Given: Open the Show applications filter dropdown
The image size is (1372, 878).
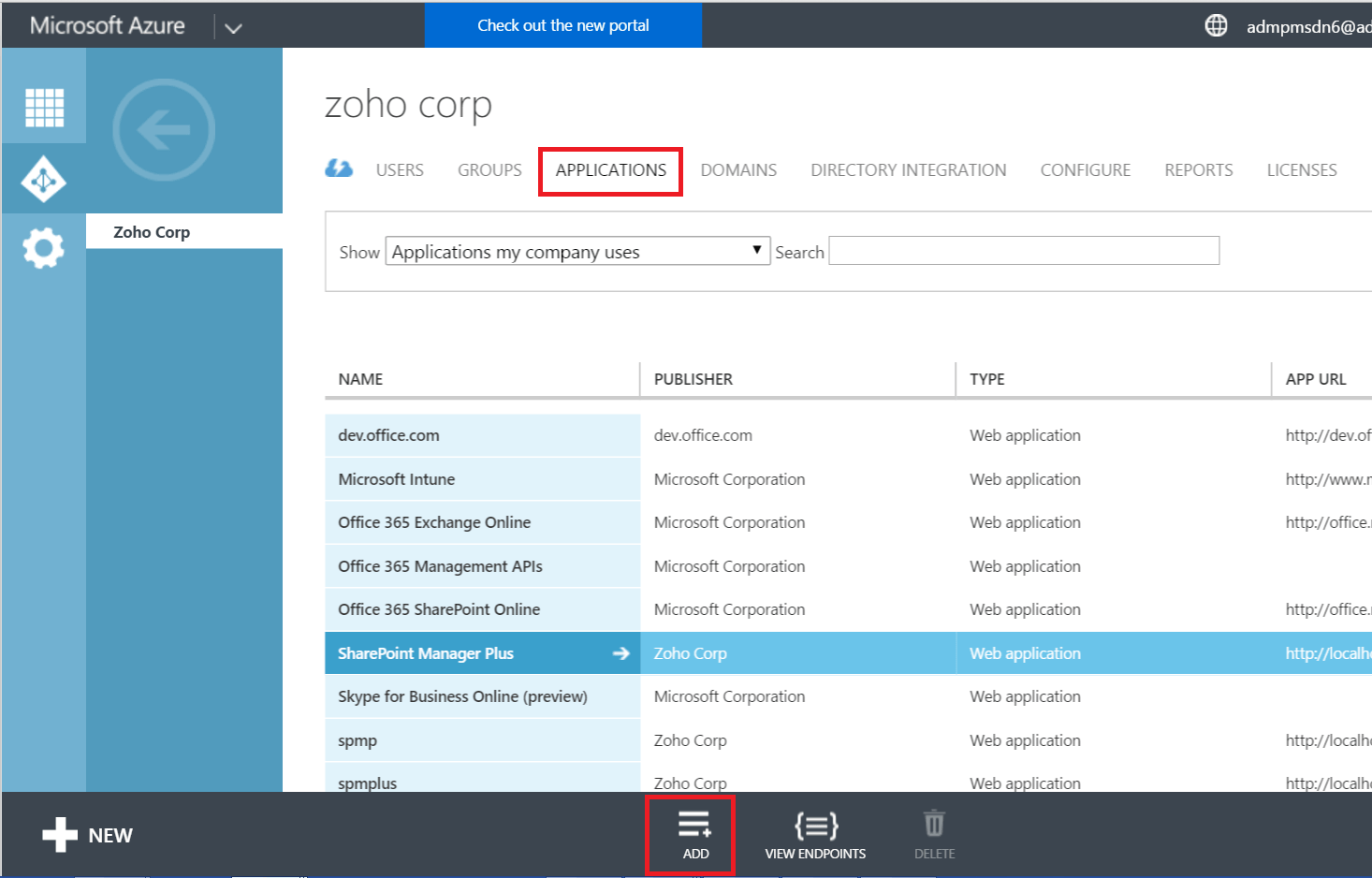Looking at the screenshot, I should [x=577, y=251].
